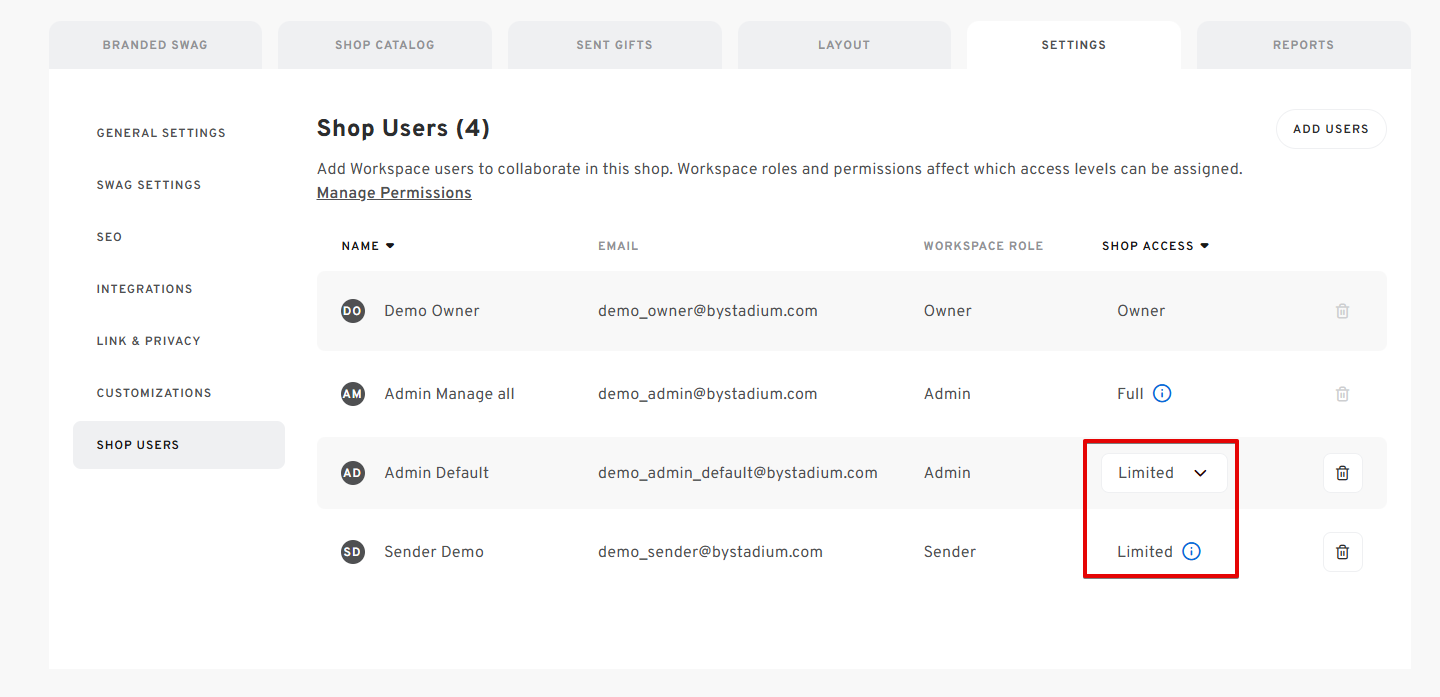Sort users by Name column
The width and height of the screenshot is (1440, 697).
367,246
